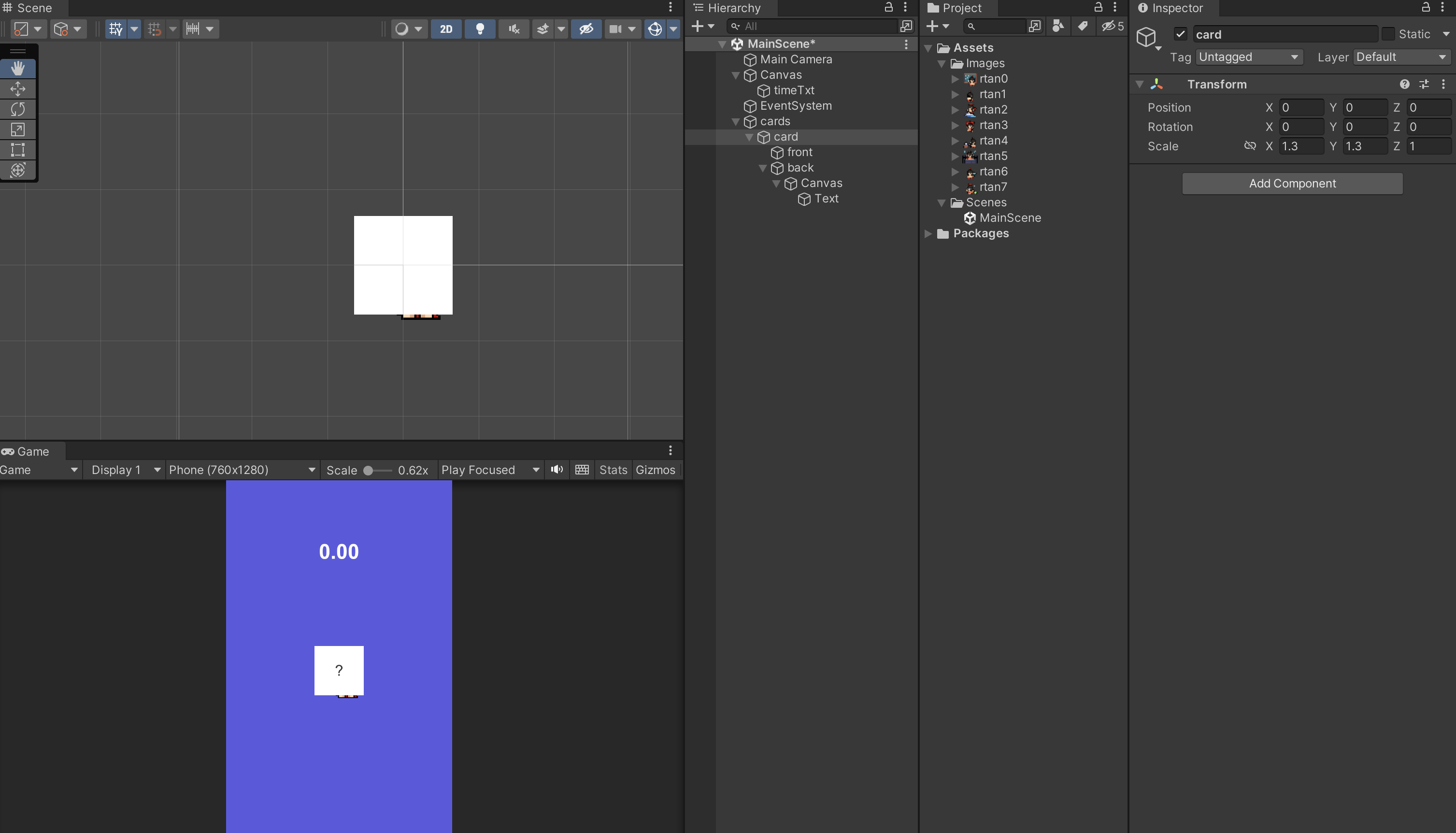The height and width of the screenshot is (833, 1456).
Task: Open Scene tab three-dot menu
Action: click(x=670, y=7)
